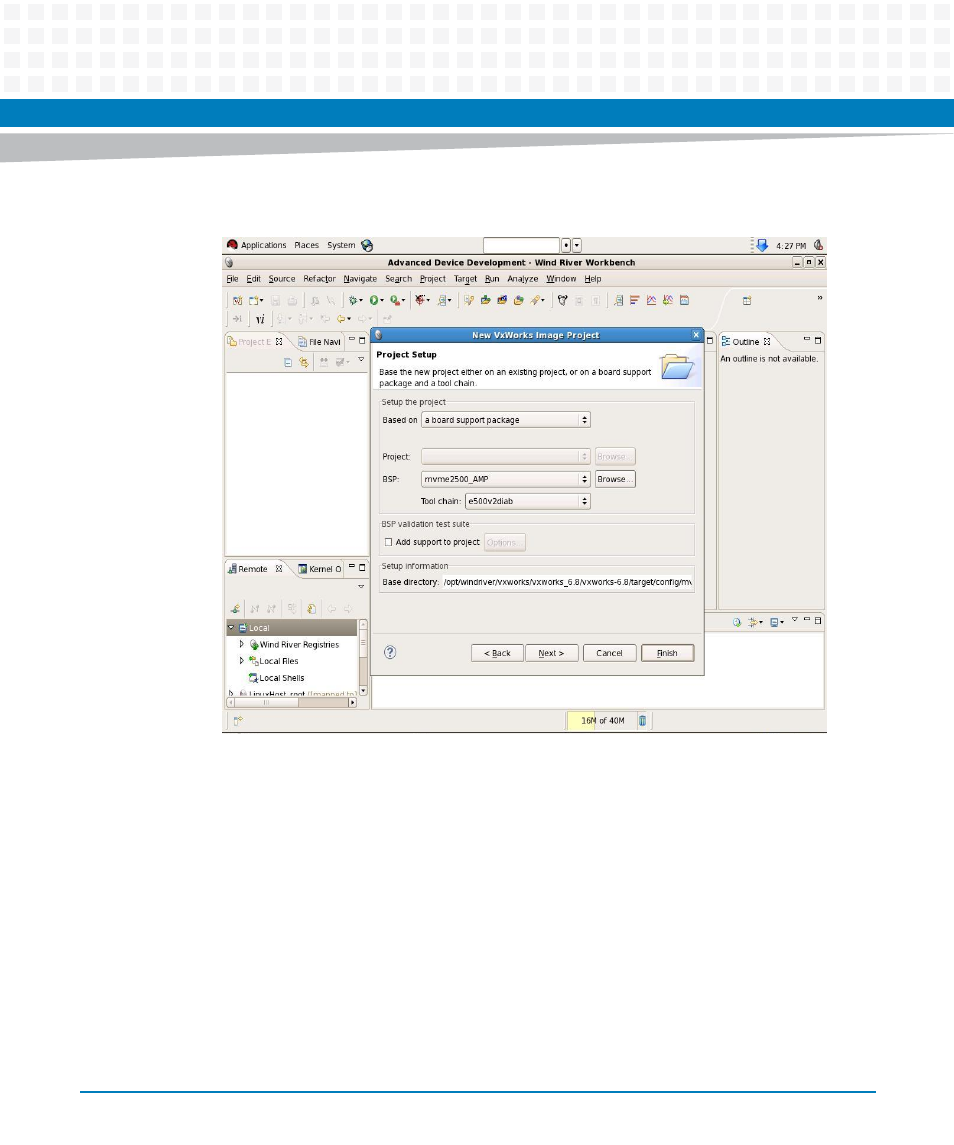Open the web browser launcher in top panel
Screen dimensions: 954x1145
pyautogui.click(x=367, y=245)
